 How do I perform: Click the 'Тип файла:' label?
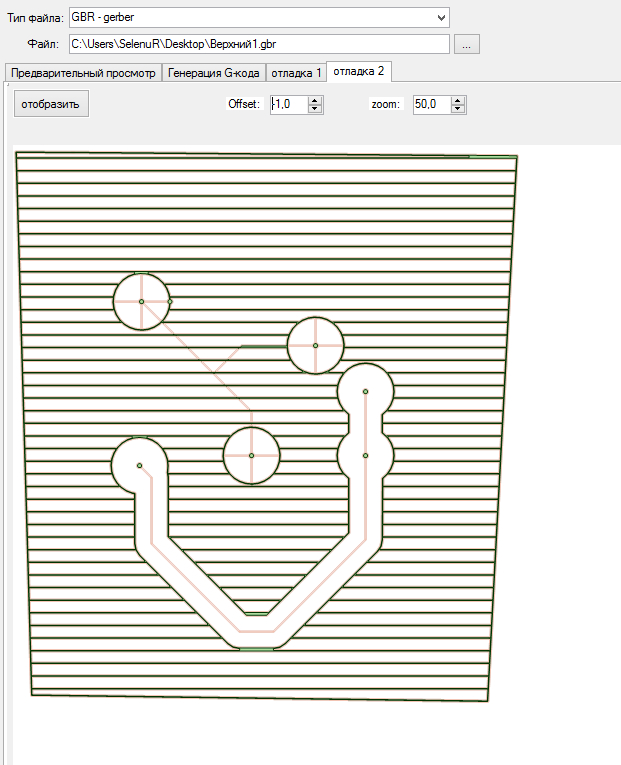(x=35, y=19)
